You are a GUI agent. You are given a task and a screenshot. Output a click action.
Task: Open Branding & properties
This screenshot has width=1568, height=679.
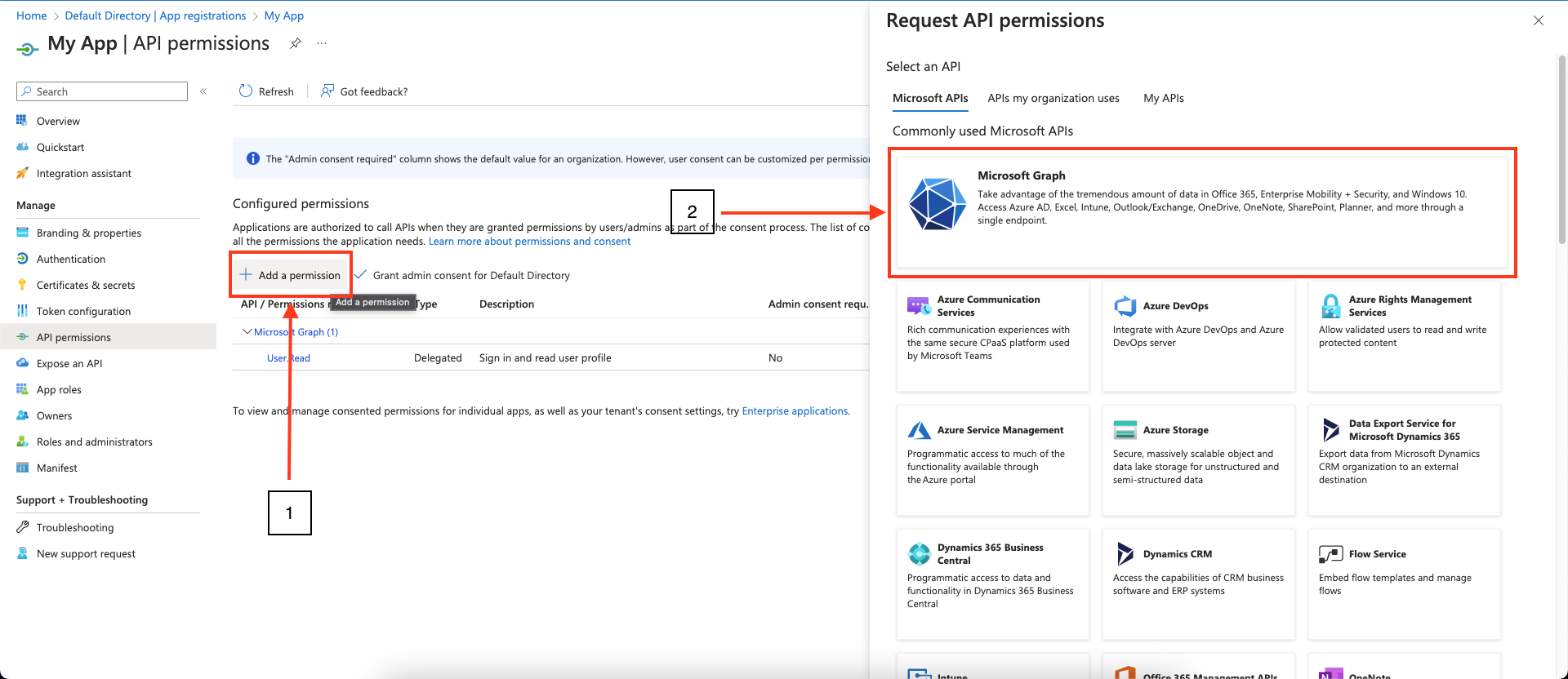click(x=88, y=233)
